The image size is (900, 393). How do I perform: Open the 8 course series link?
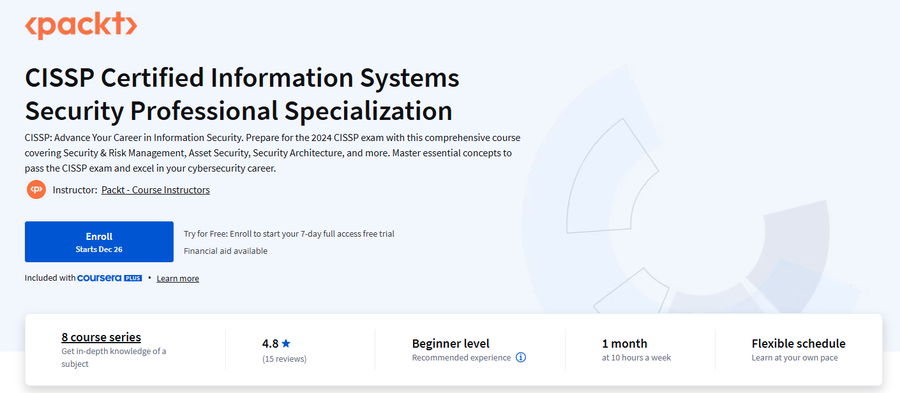[x=101, y=337]
